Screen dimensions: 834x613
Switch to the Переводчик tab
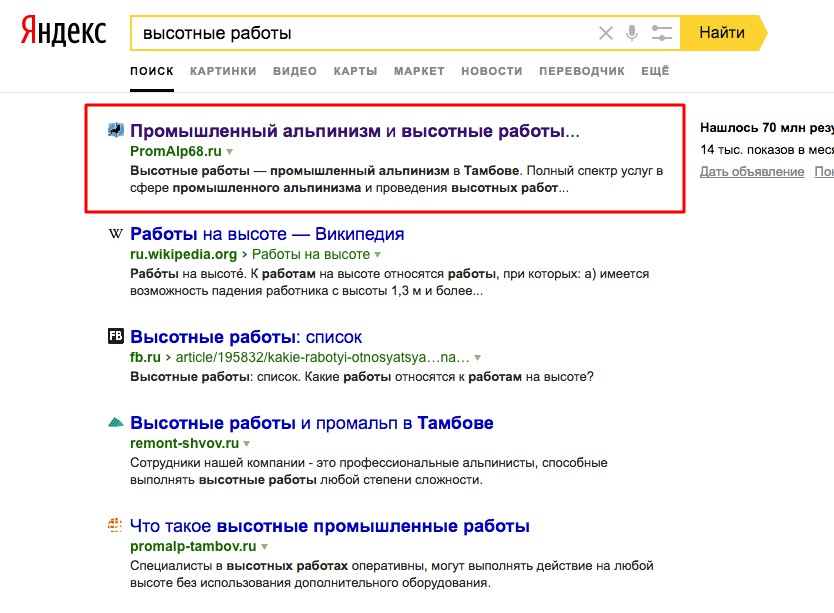tap(581, 71)
